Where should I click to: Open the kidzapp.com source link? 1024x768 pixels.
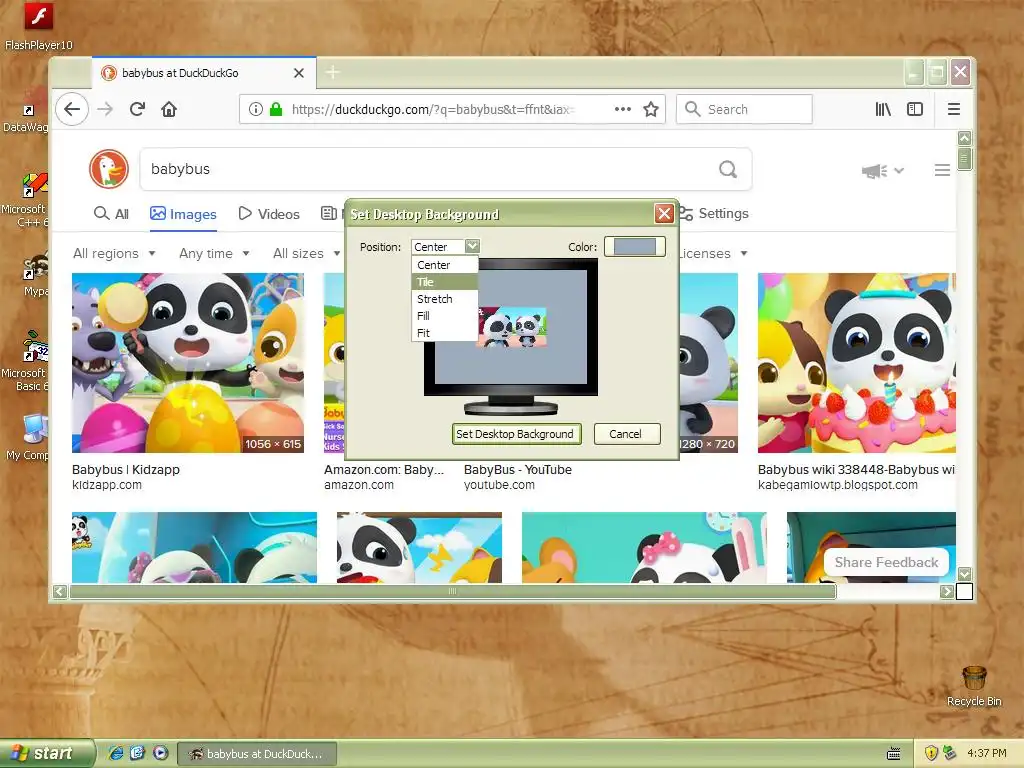click(106, 485)
